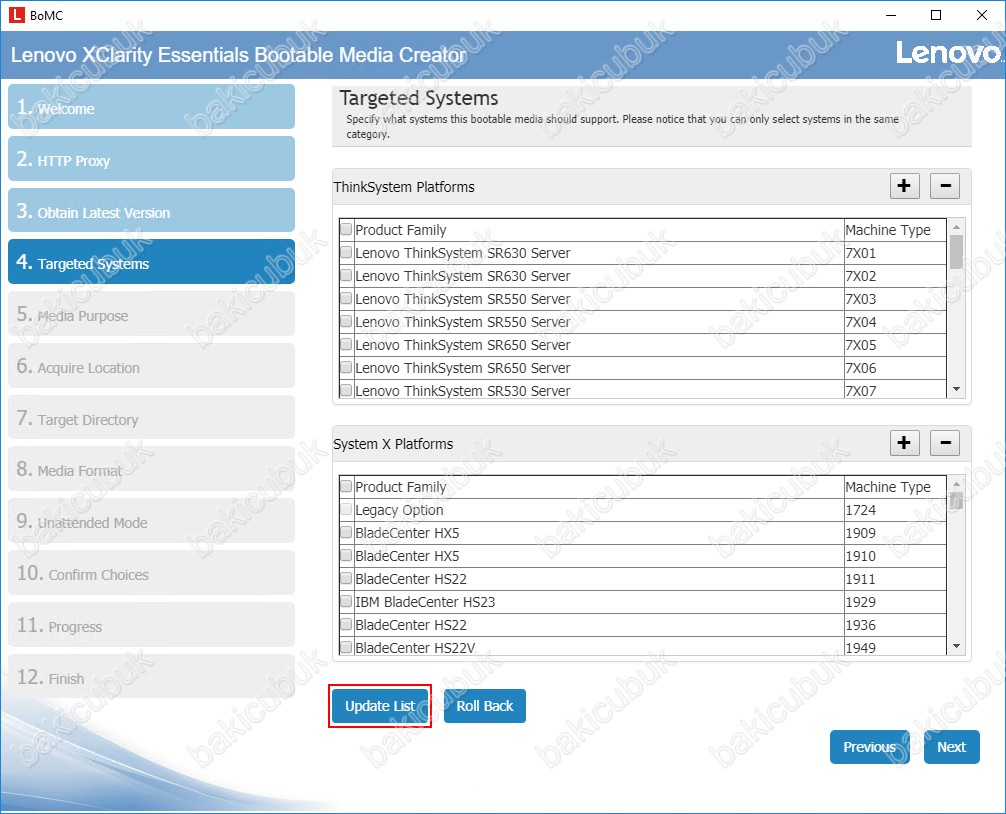Screen dimensions: 1006x814
Task: Click the ThinkSystem Platforms section title
Action: pyautogui.click(x=404, y=187)
